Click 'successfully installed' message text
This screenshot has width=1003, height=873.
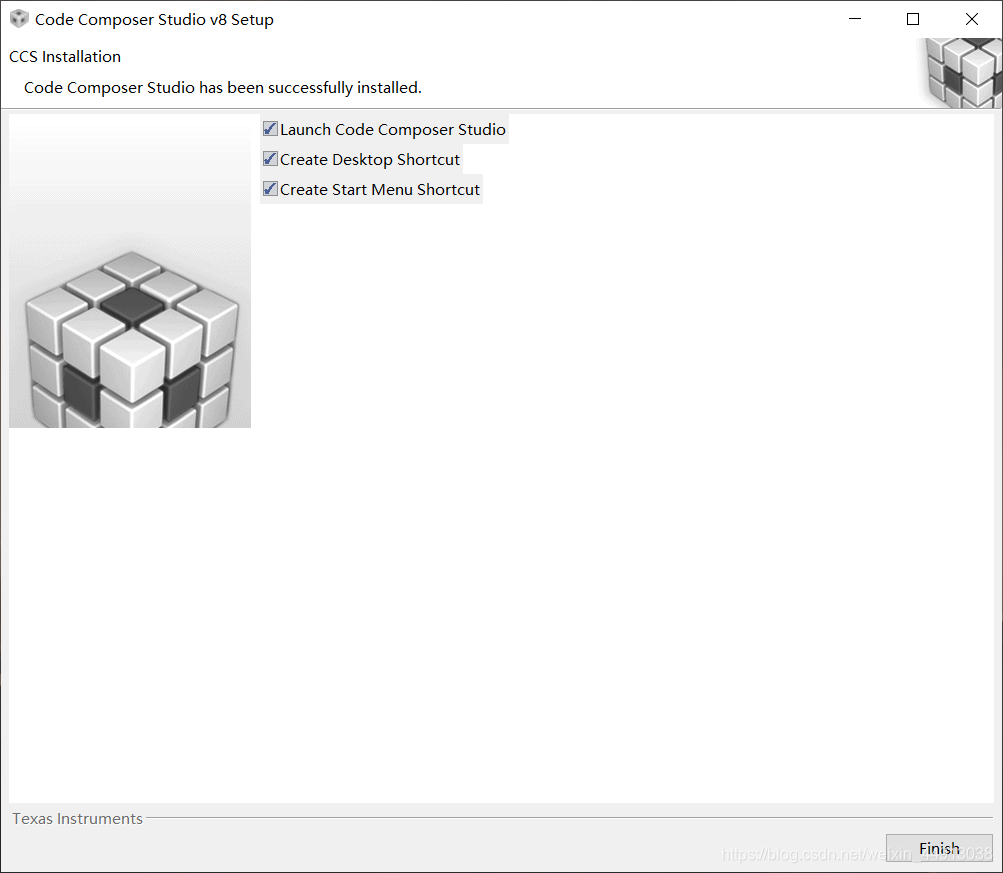tap(223, 88)
